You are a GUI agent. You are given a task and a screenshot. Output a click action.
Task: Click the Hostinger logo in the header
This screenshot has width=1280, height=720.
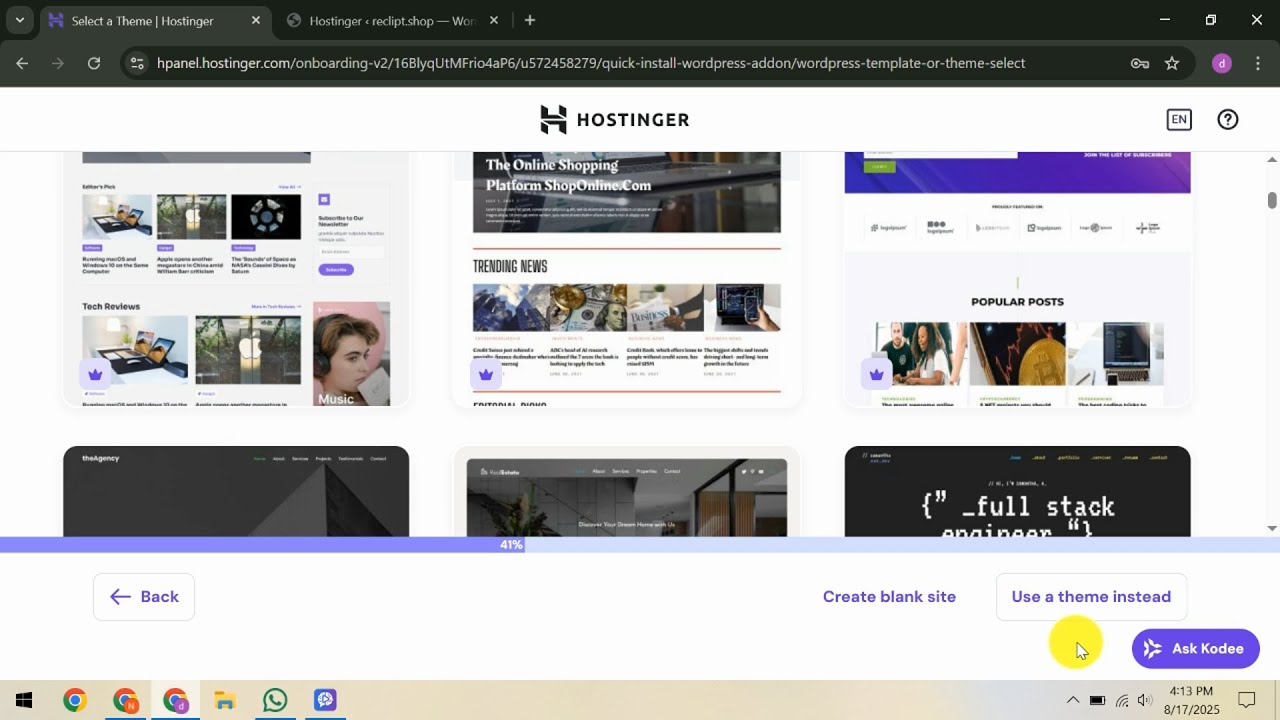614,120
